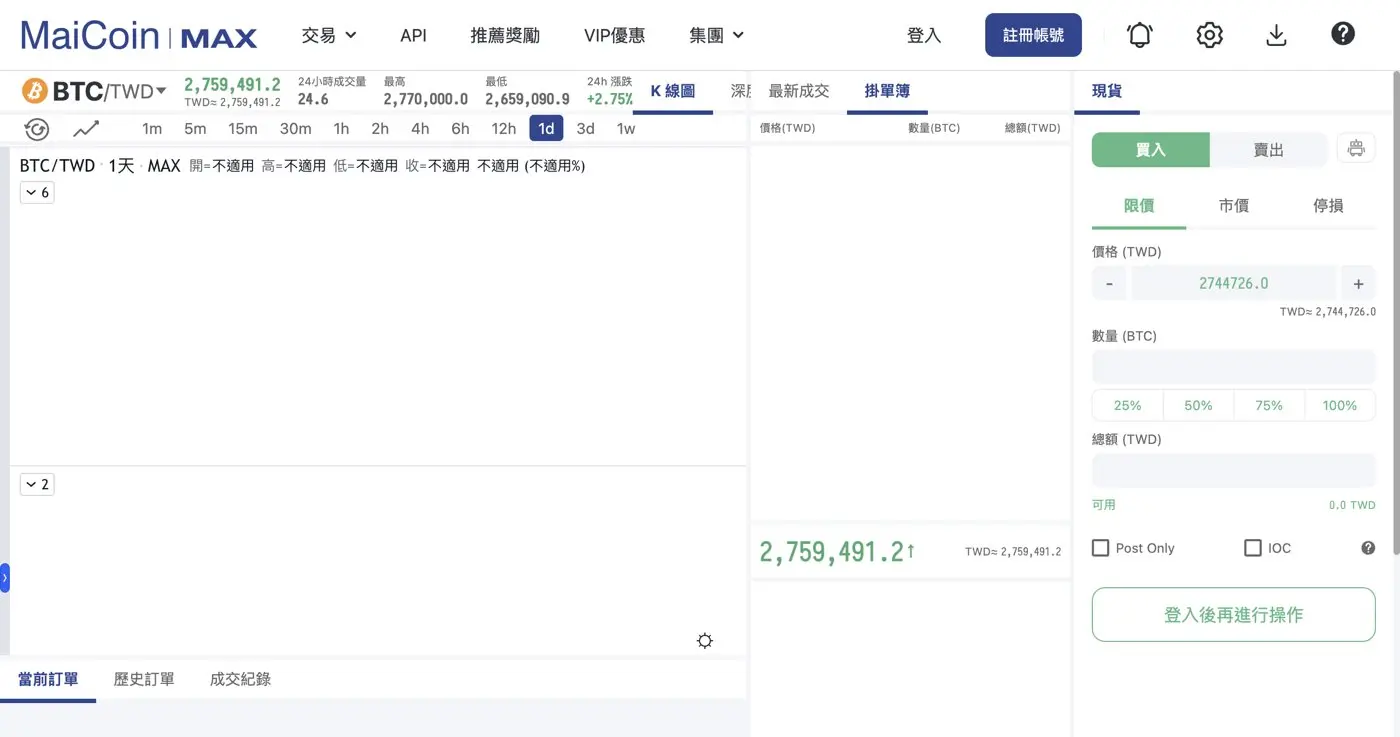
Task: Open settings gear icon in header
Action: click(x=1209, y=35)
